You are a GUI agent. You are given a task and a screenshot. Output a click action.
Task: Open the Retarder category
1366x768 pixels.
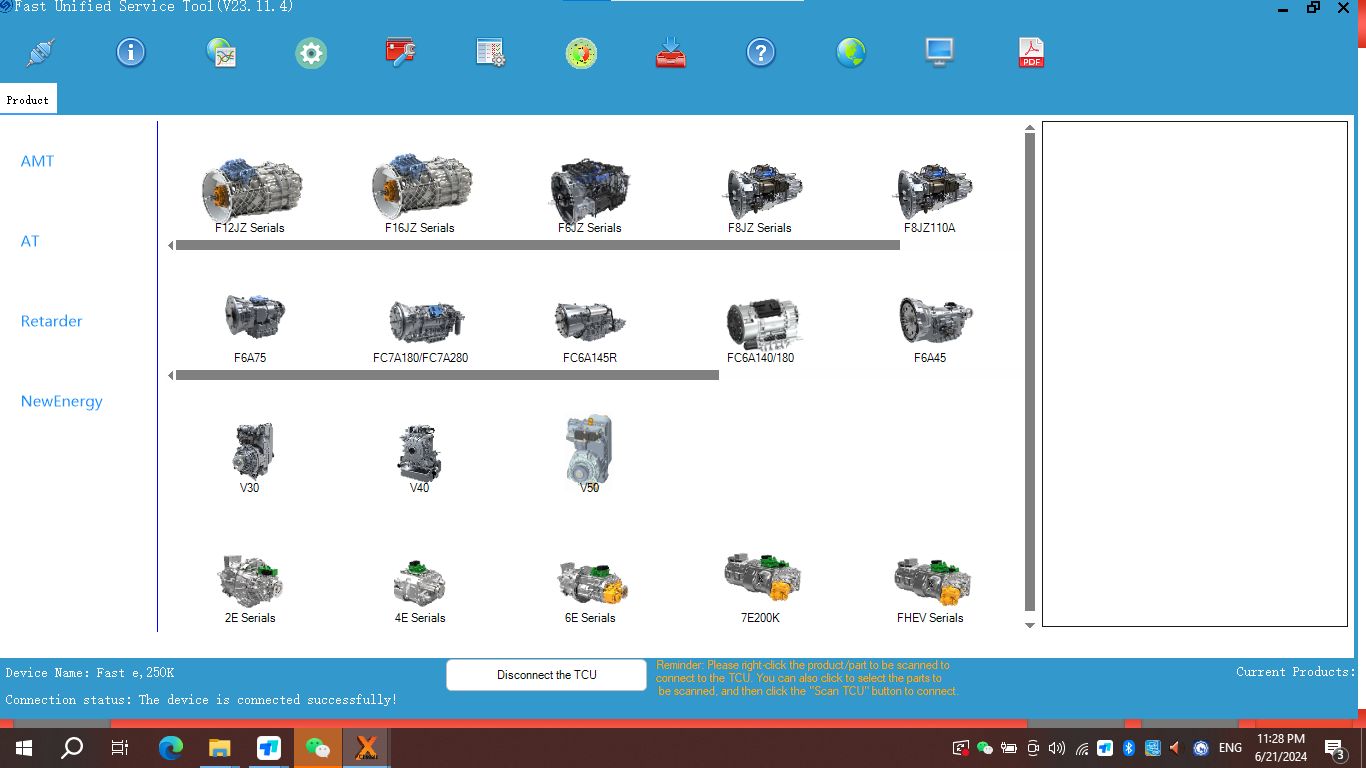(51, 321)
